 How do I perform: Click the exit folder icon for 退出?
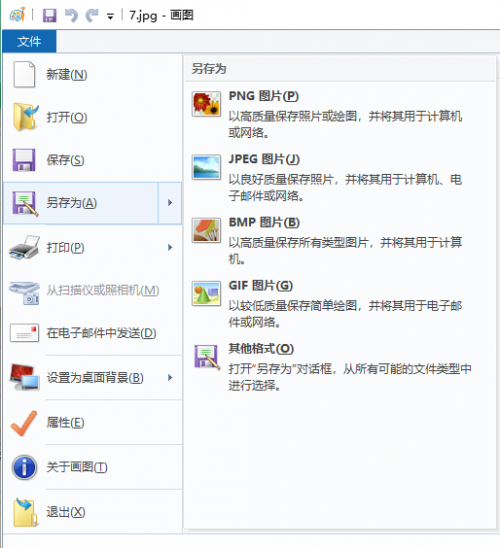[x=25, y=512]
